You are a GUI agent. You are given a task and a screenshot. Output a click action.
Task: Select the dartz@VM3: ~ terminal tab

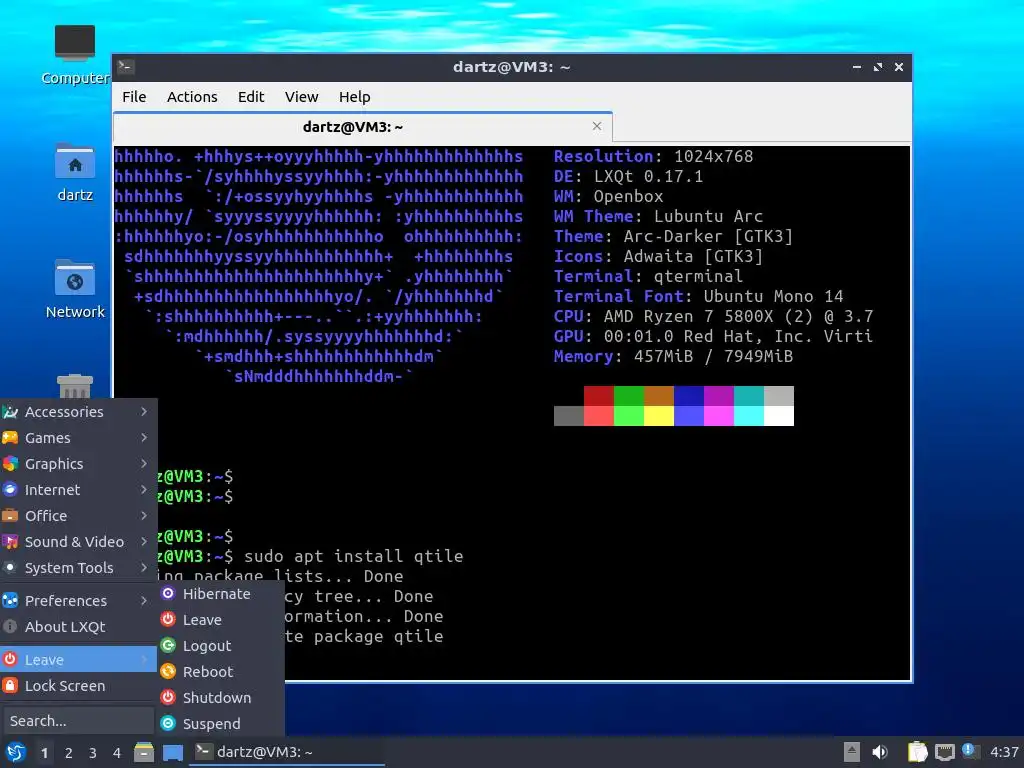(x=362, y=127)
